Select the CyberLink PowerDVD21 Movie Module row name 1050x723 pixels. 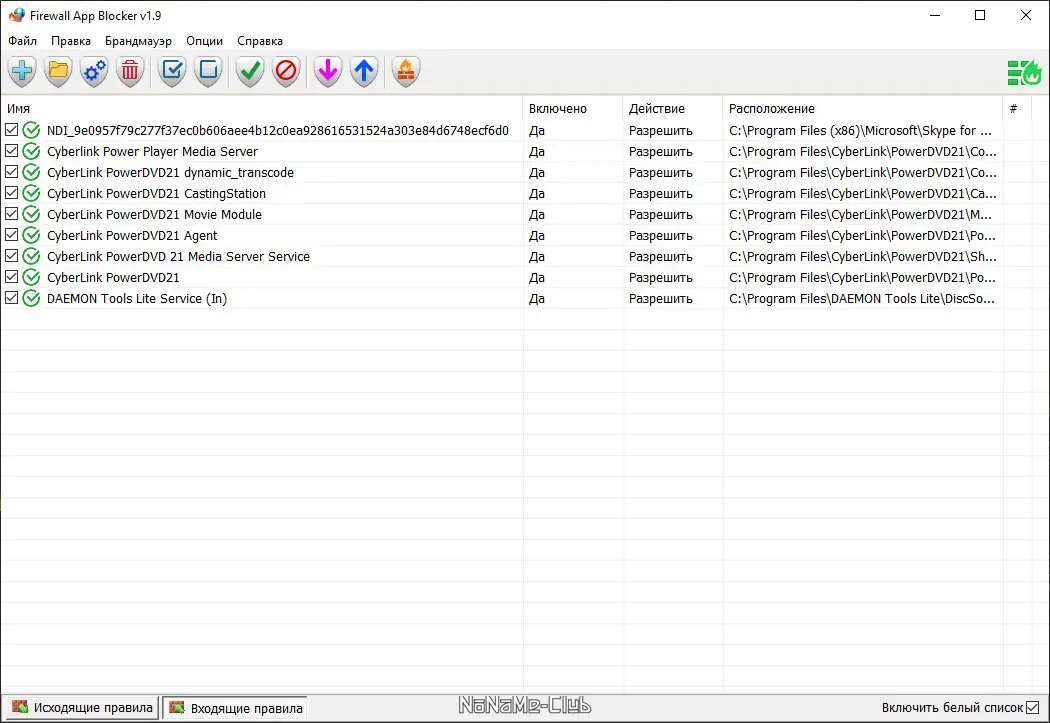[x=154, y=214]
